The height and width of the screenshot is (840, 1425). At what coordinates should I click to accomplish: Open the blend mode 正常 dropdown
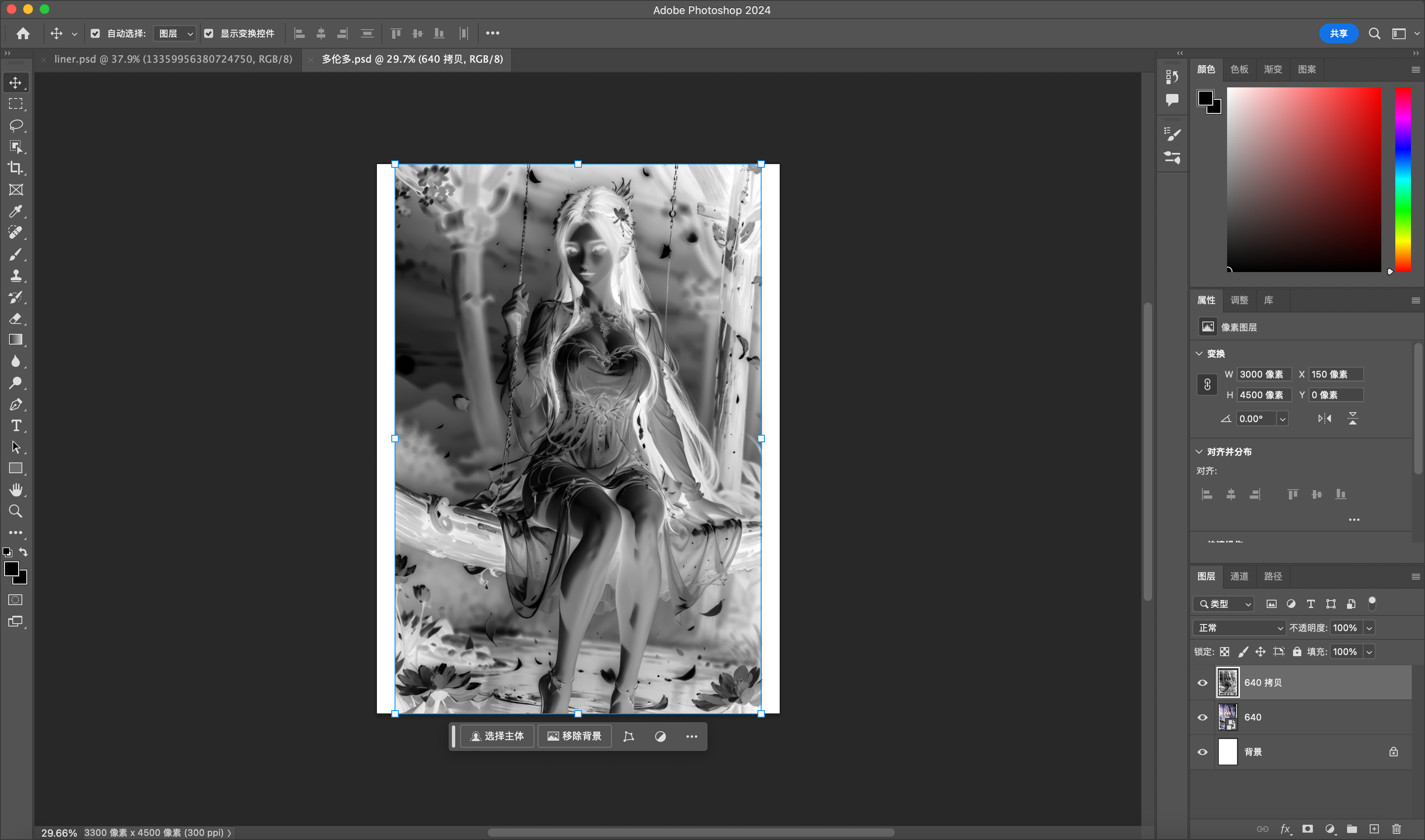pyautogui.click(x=1239, y=628)
